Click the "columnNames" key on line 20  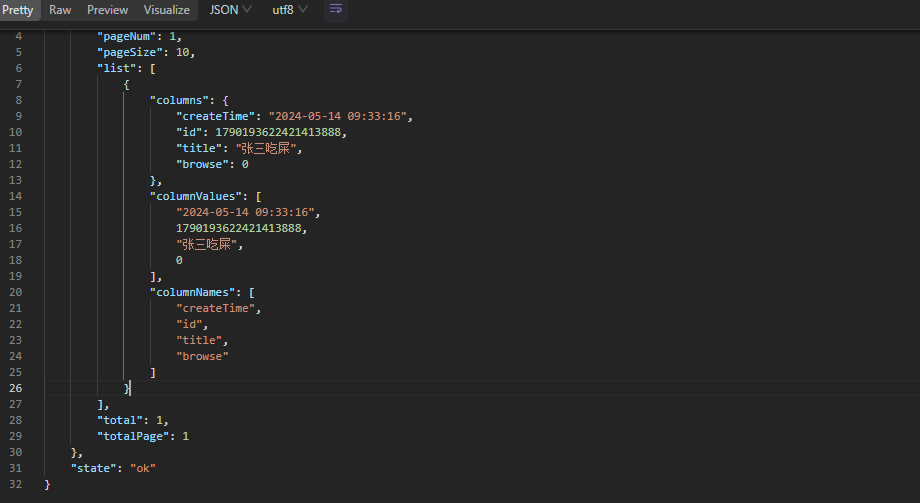[192, 292]
